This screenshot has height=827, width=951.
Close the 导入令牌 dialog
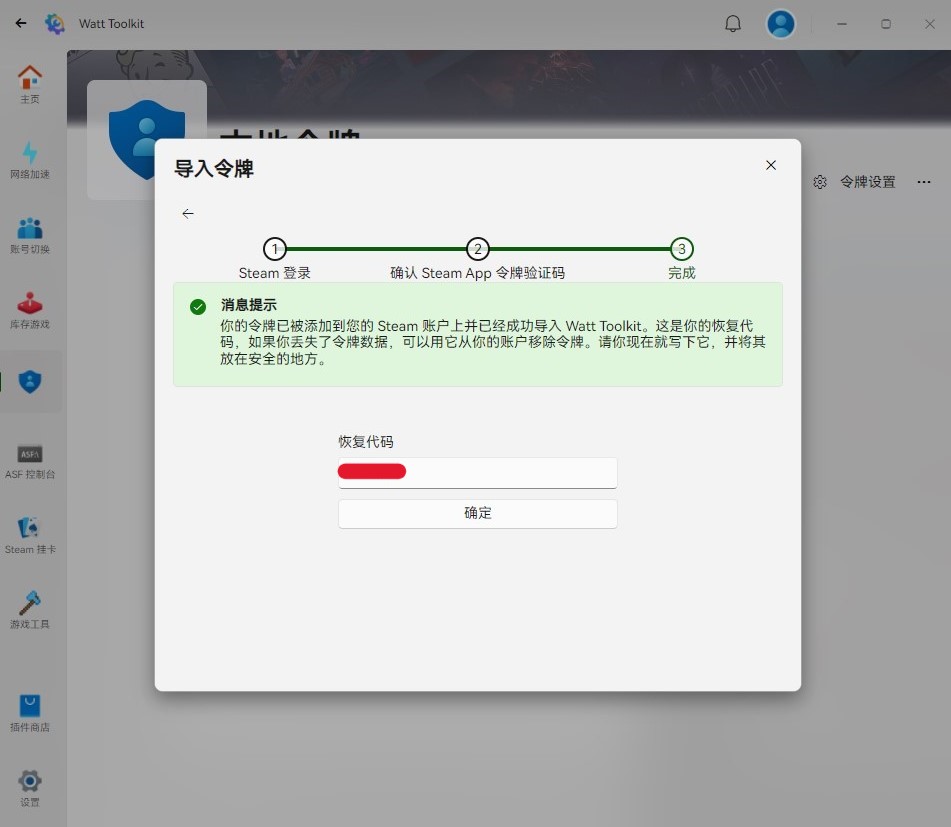(771, 165)
